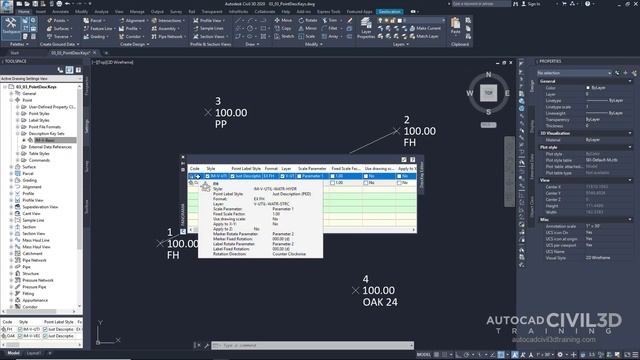This screenshot has height=360, width=640.
Task: Click the MODEL status bar button
Action: pos(424,355)
